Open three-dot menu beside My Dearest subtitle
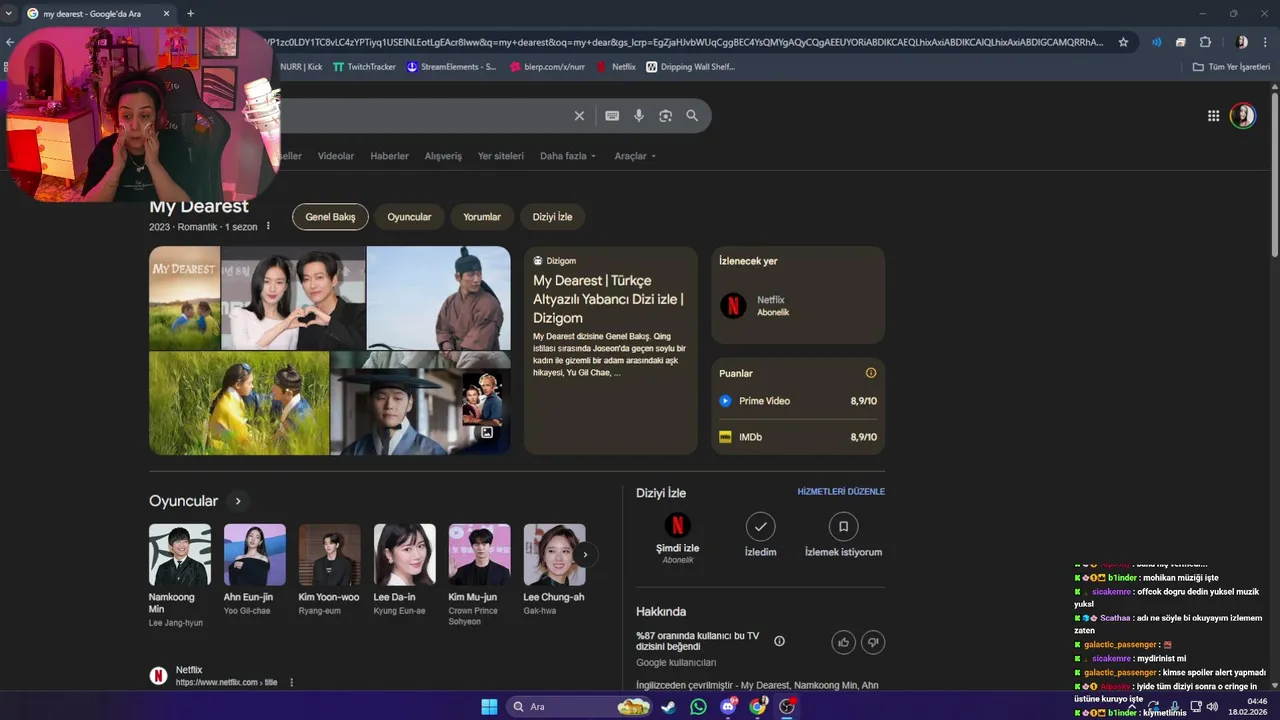This screenshot has height=720, width=1280. [x=268, y=227]
